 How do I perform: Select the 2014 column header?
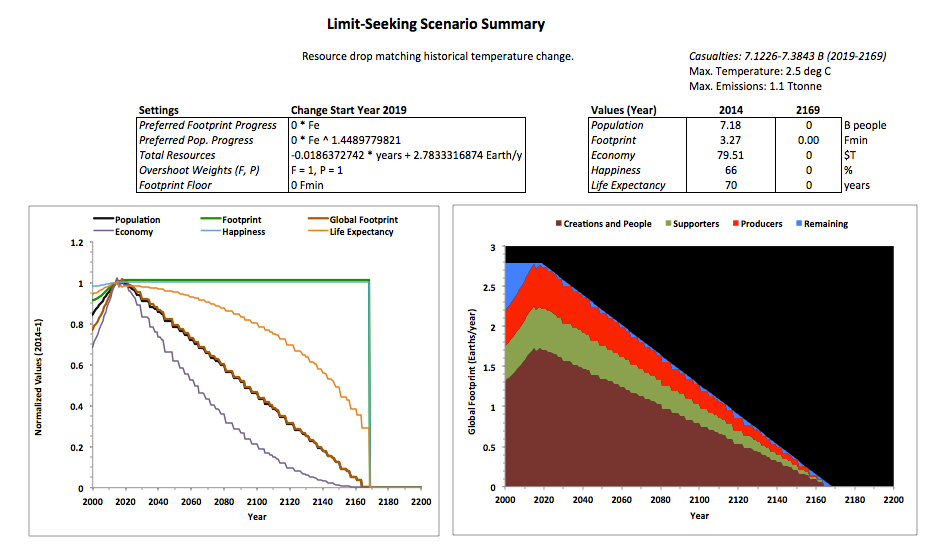[x=731, y=110]
